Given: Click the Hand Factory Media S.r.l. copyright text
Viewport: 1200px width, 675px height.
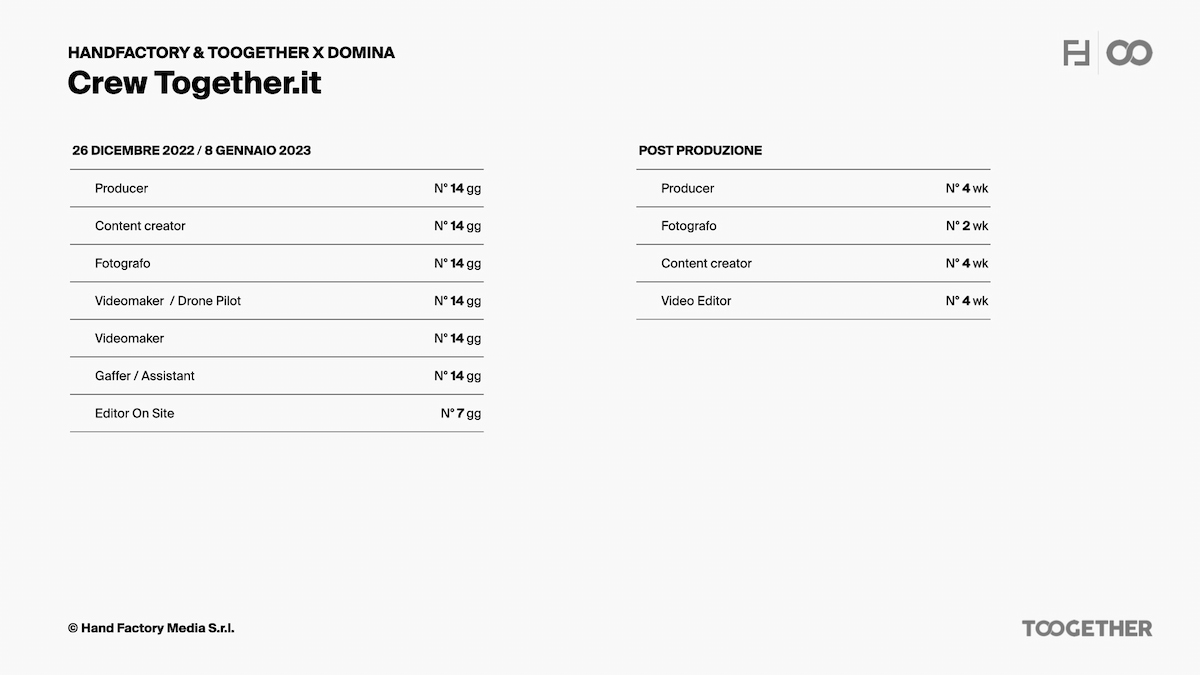Looking at the screenshot, I should tap(151, 628).
